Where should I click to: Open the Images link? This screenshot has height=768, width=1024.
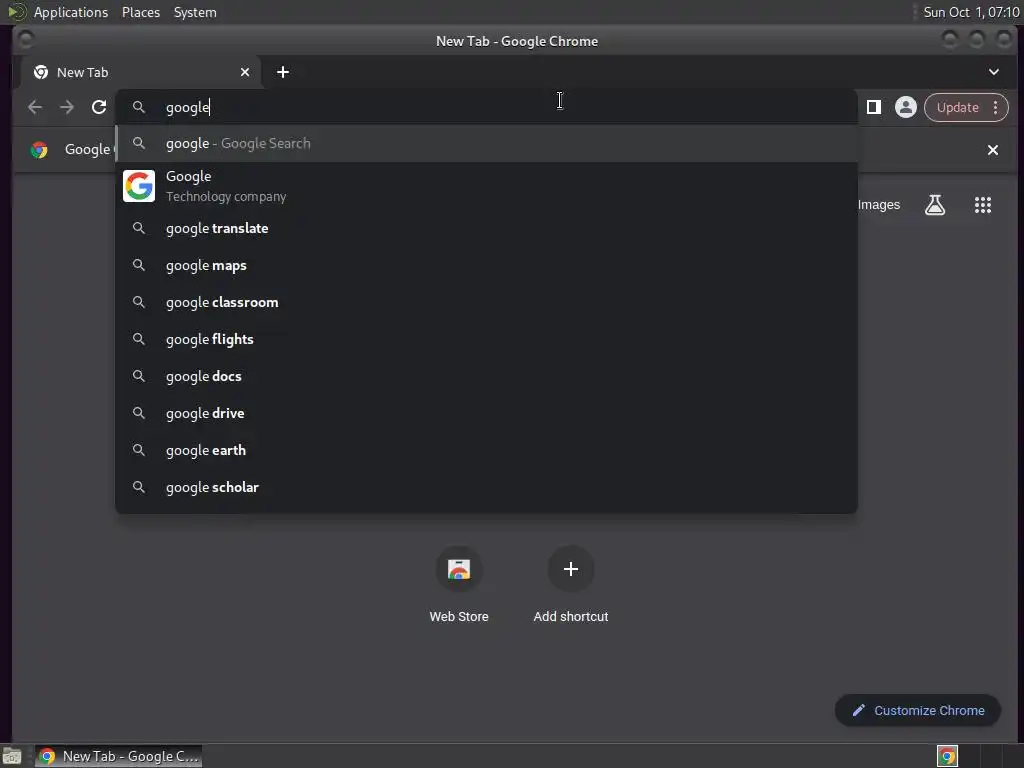tap(878, 205)
